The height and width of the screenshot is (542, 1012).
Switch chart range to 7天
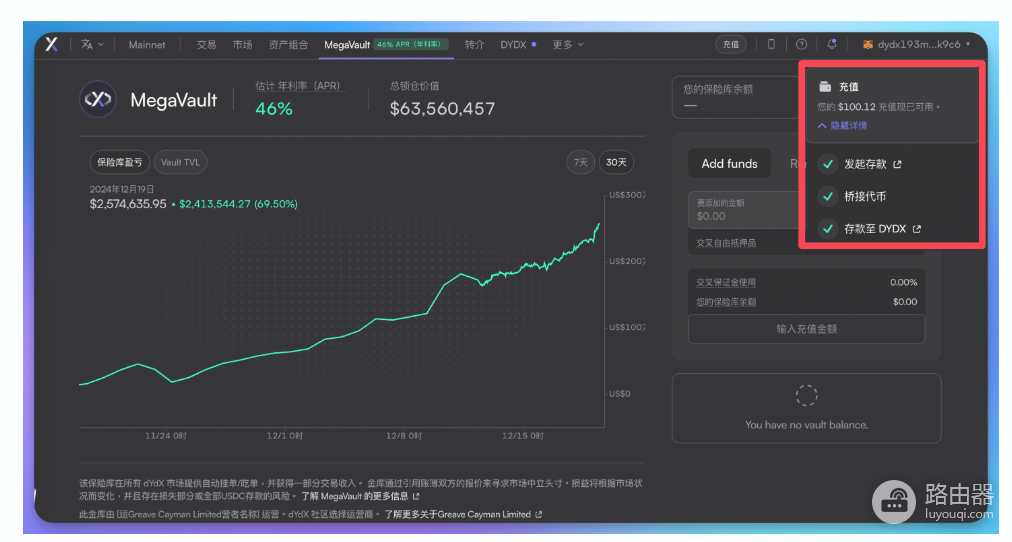(580, 162)
